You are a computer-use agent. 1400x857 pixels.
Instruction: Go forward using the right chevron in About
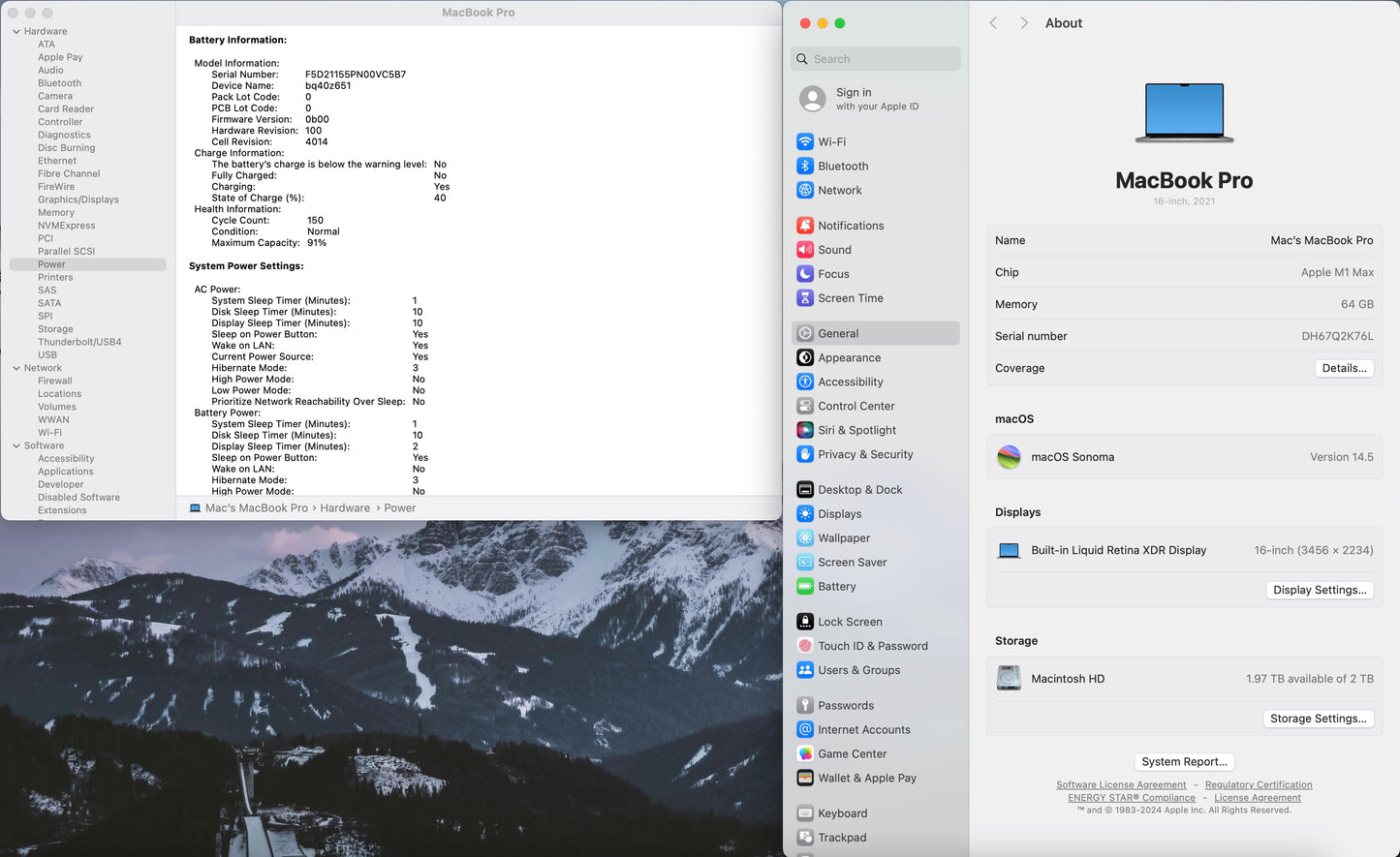[1024, 23]
